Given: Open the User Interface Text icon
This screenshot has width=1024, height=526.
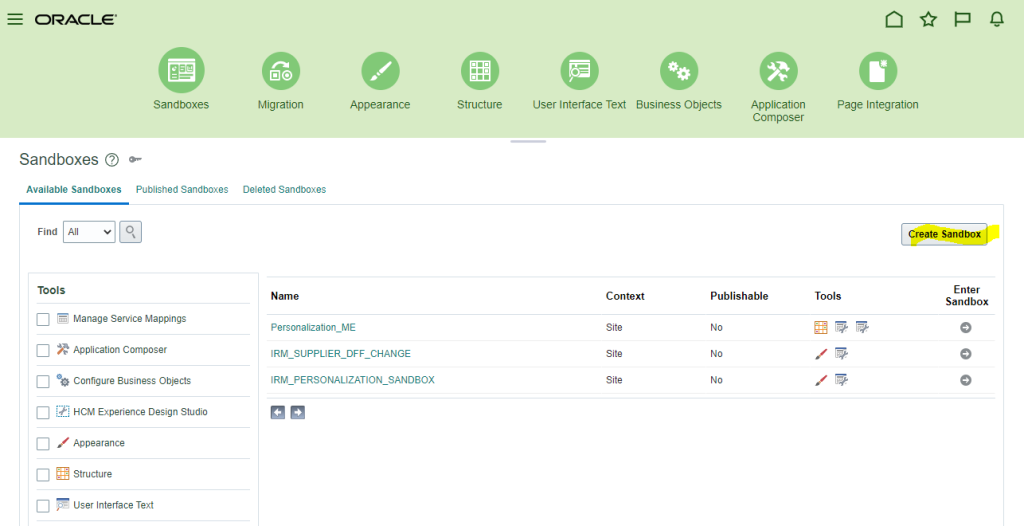Looking at the screenshot, I should pyautogui.click(x=579, y=71).
